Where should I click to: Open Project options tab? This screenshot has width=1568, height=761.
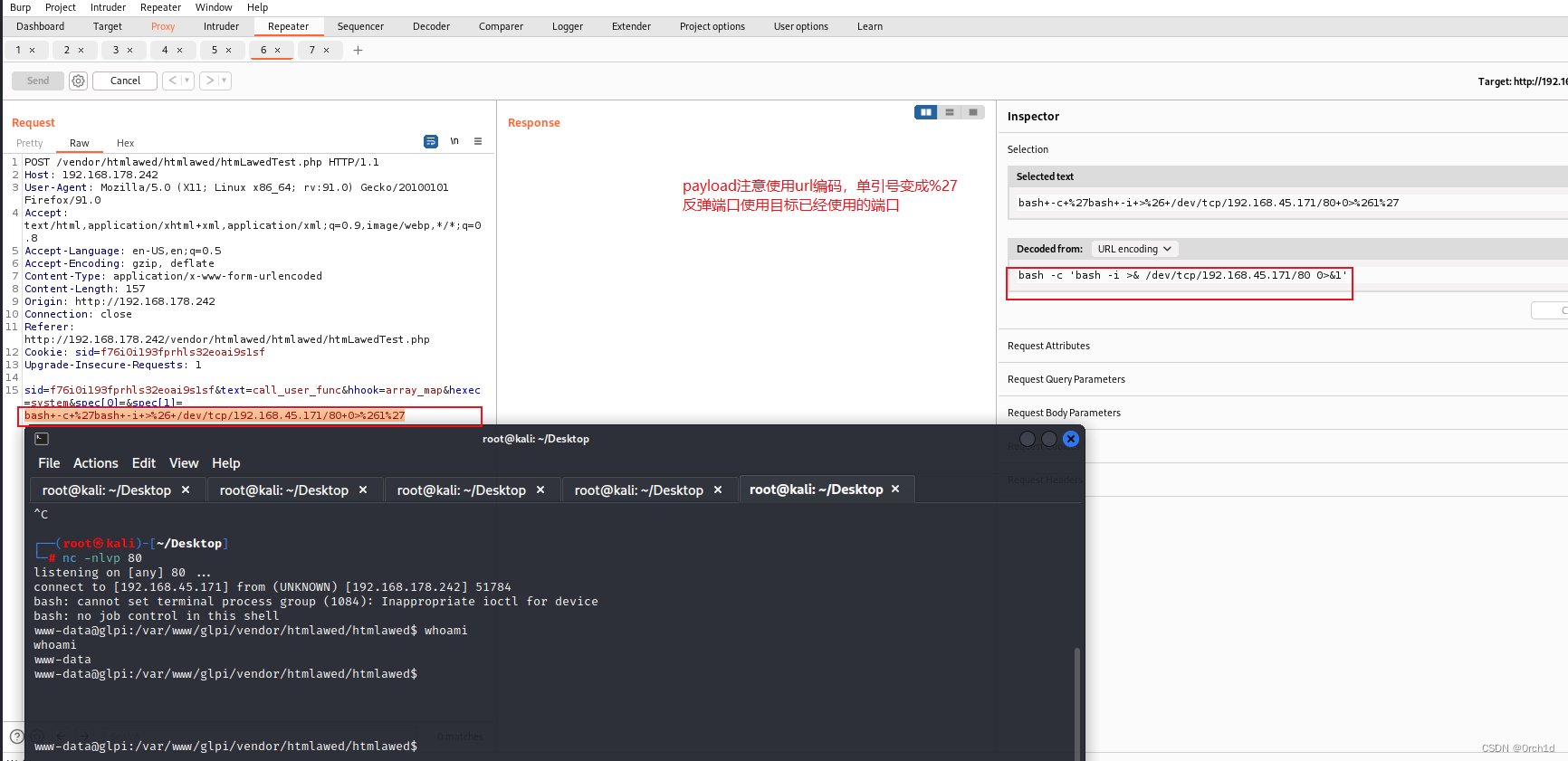point(712,26)
